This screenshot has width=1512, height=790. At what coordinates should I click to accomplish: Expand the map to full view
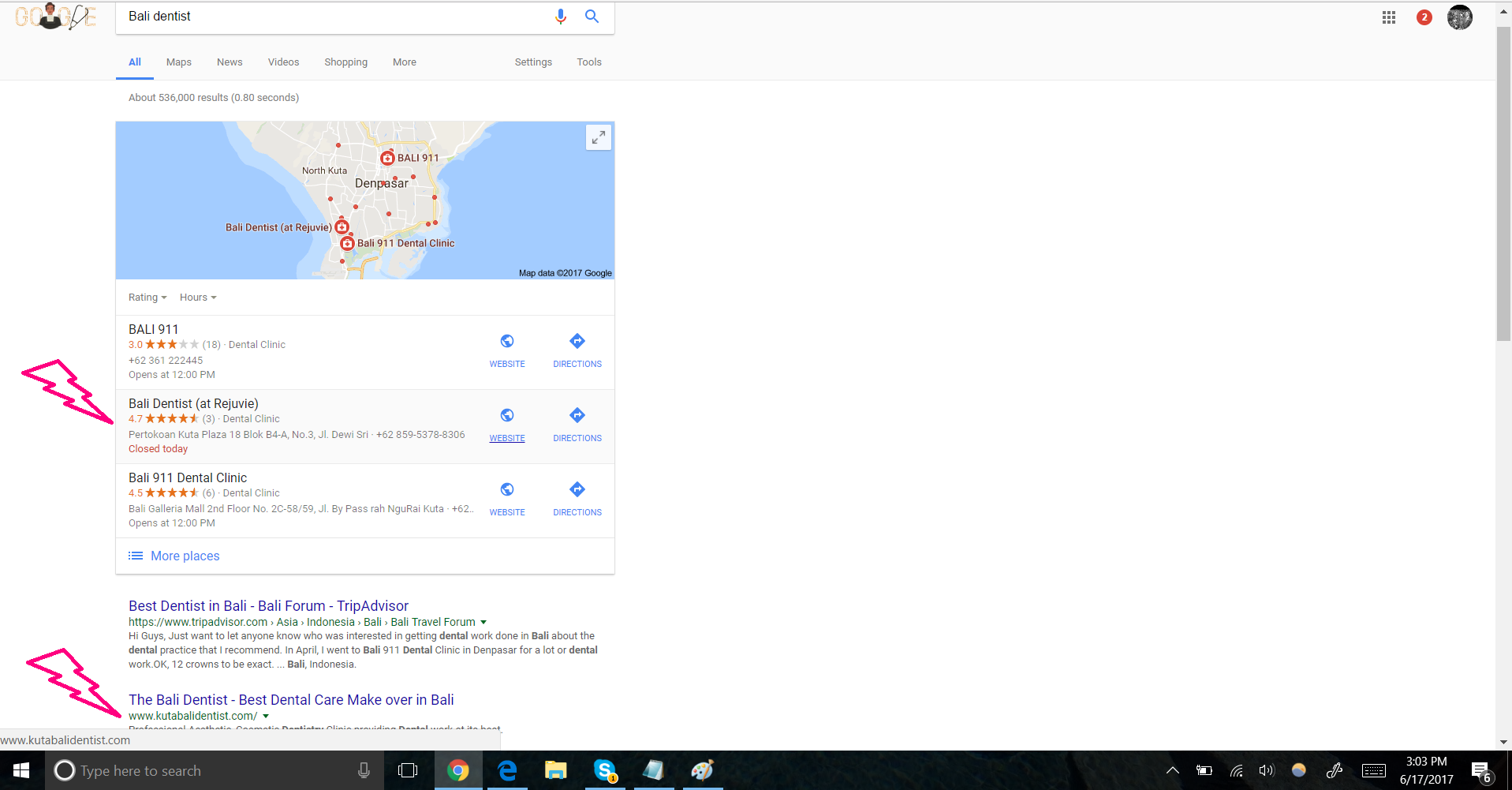point(599,137)
